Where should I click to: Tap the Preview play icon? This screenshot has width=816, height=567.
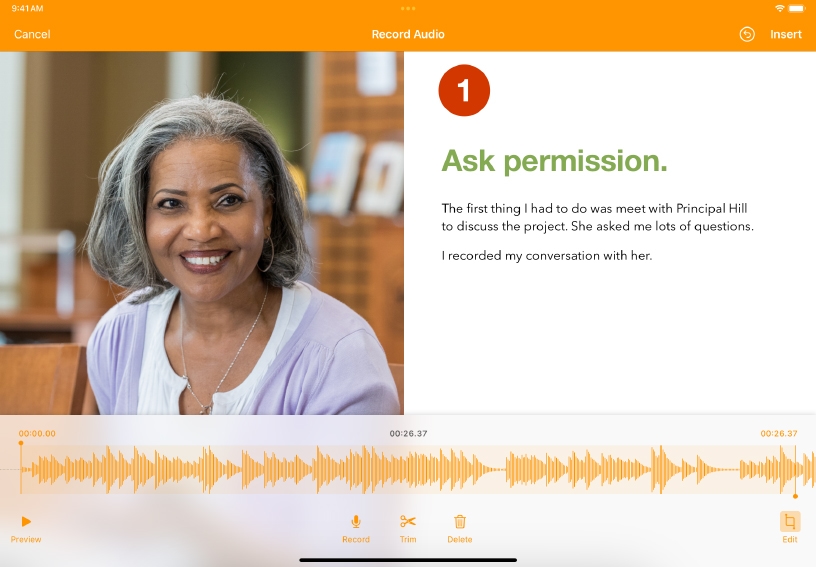click(26, 521)
